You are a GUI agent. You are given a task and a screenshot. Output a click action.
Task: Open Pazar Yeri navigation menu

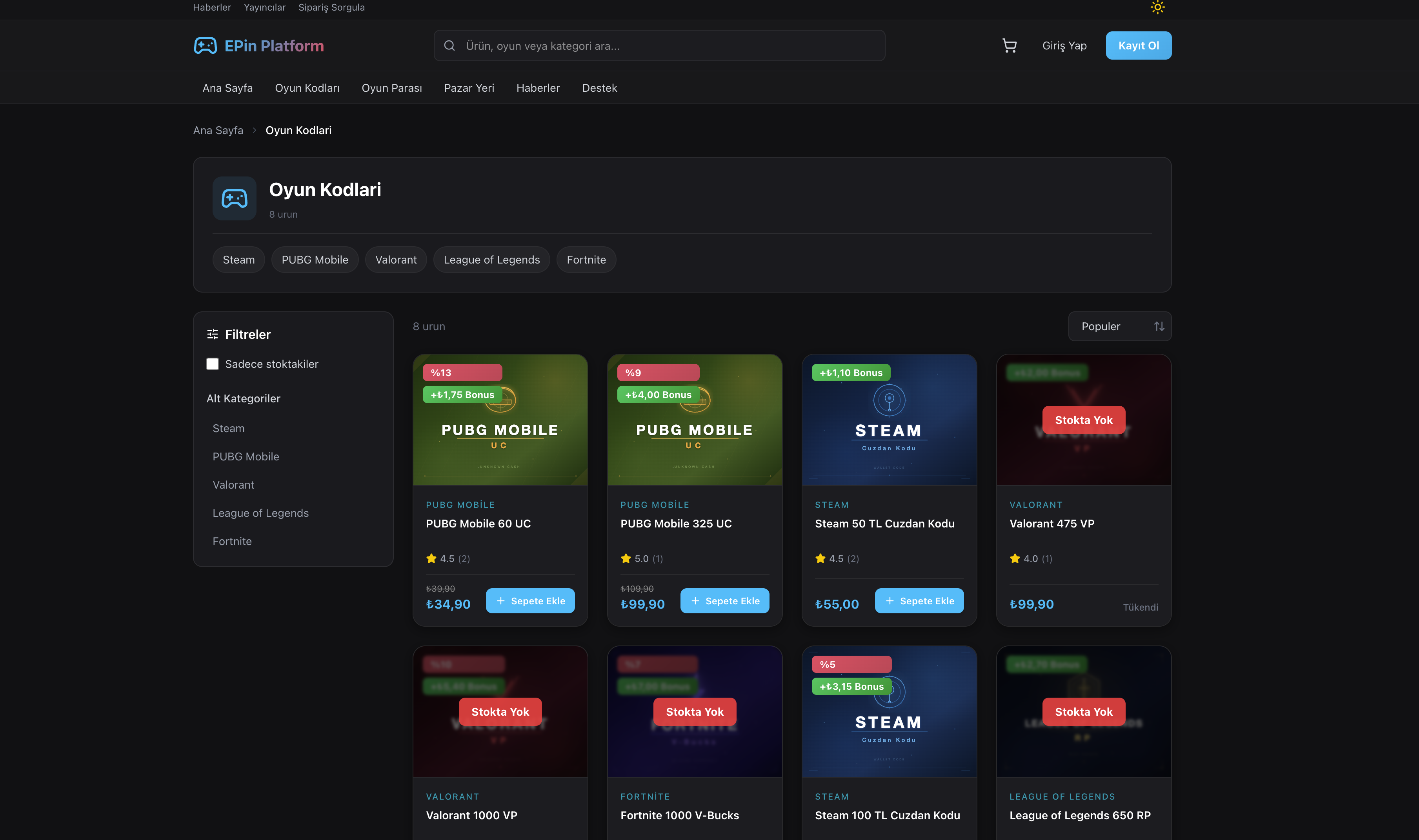coord(469,88)
